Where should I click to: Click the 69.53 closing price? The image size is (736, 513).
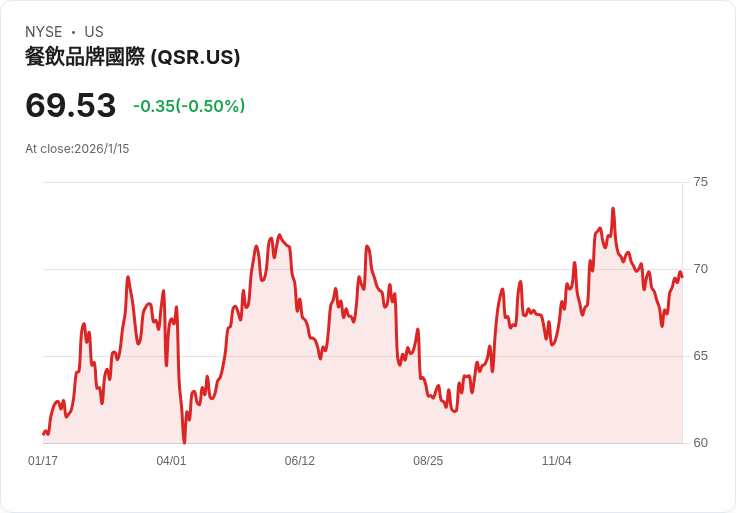[x=70, y=105]
